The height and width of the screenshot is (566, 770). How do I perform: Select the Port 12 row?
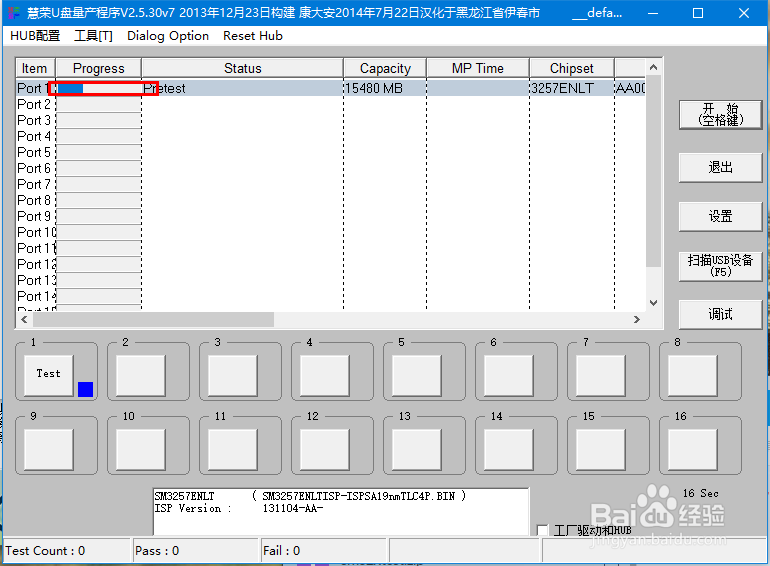tap(330, 264)
